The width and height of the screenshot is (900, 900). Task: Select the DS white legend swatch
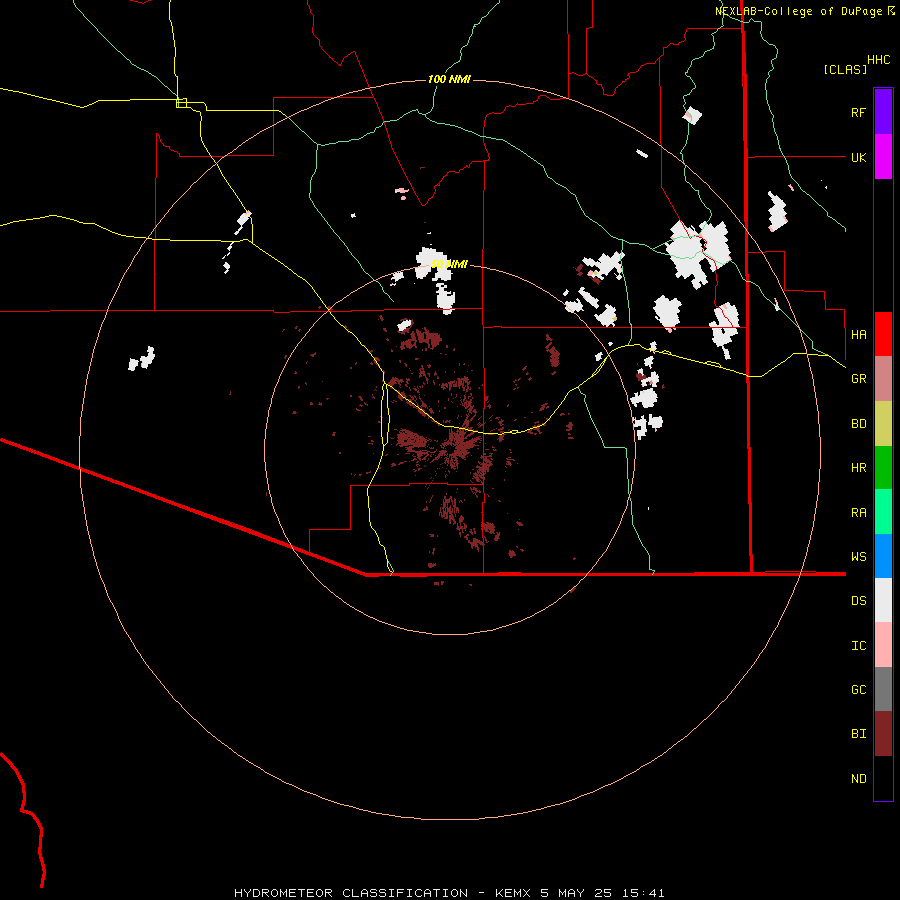883,600
